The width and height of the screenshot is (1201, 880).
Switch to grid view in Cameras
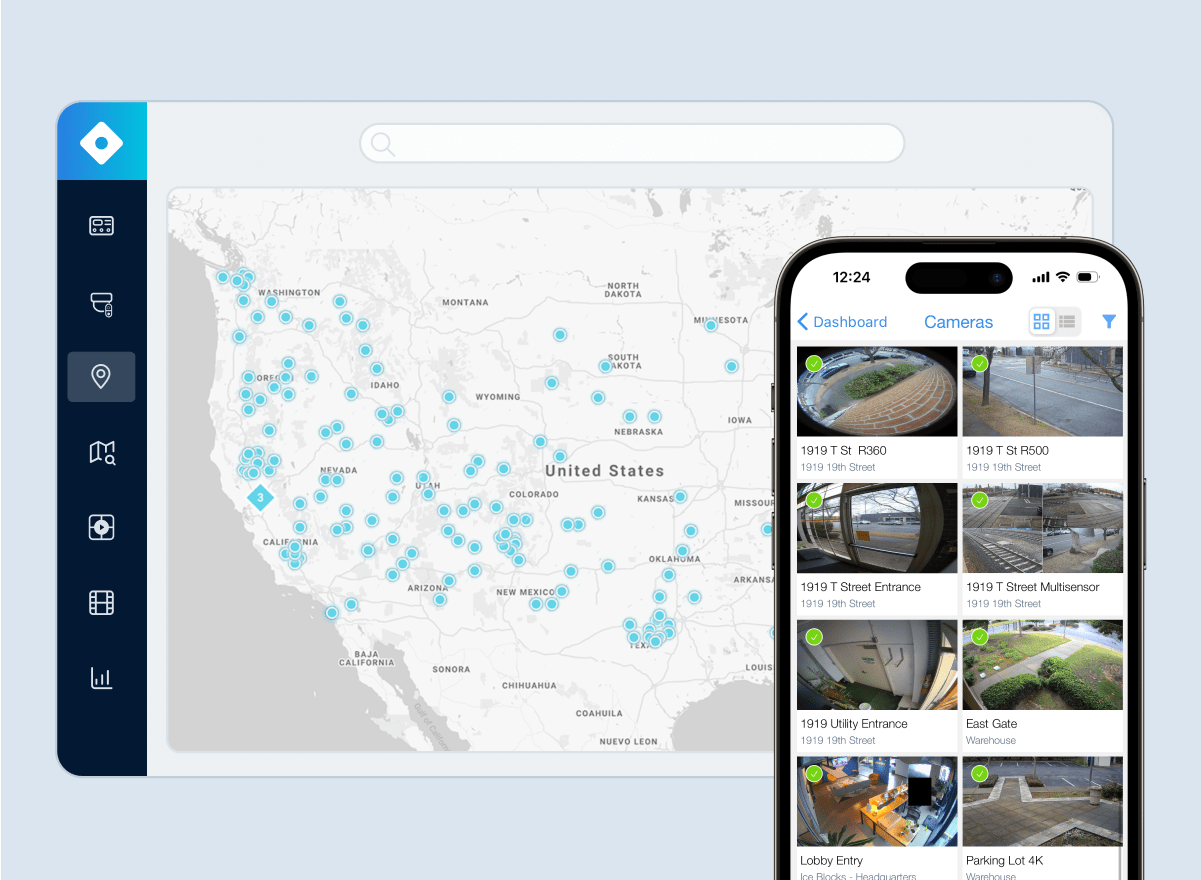tap(1042, 321)
